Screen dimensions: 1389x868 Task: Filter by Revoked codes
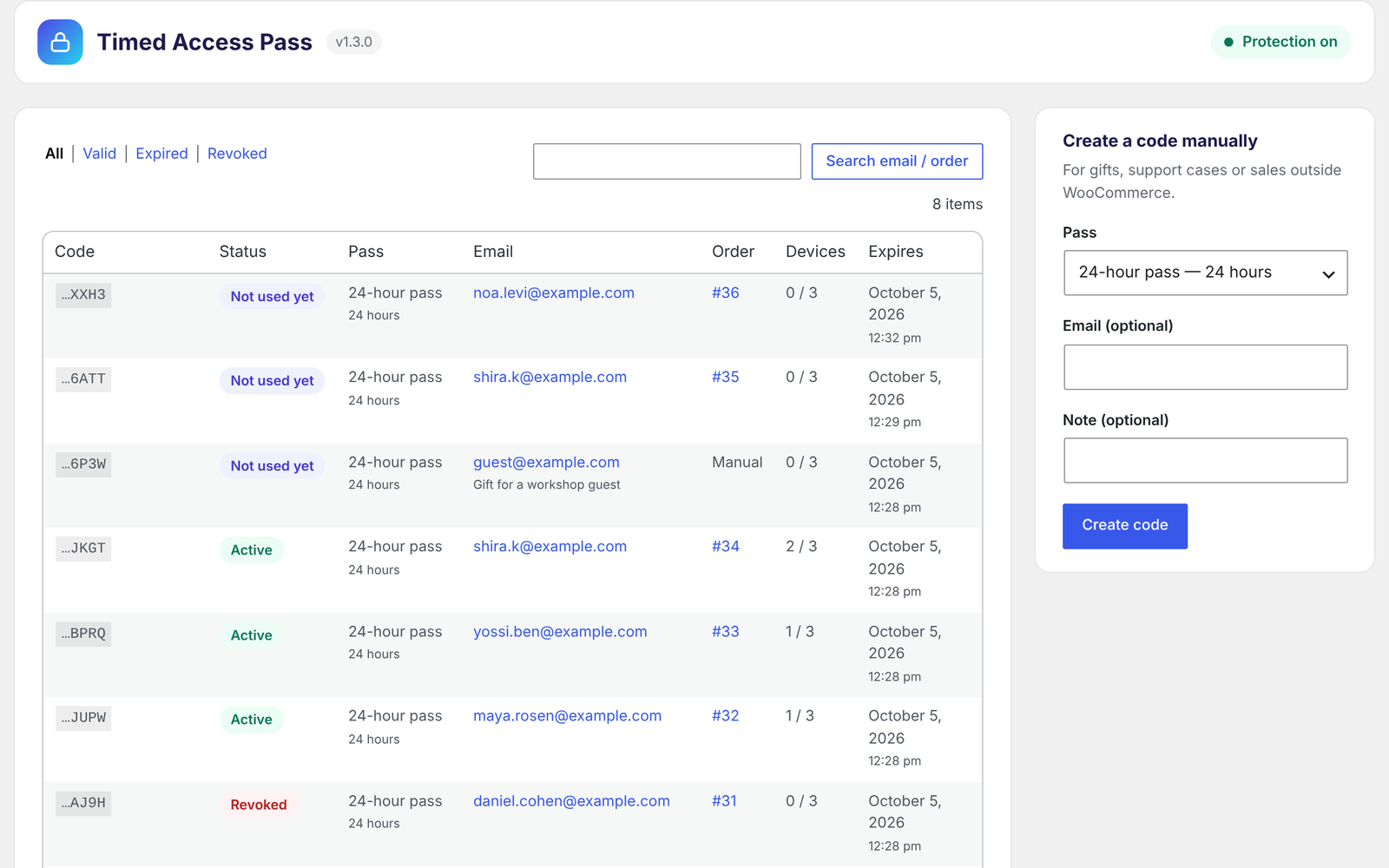click(x=237, y=154)
